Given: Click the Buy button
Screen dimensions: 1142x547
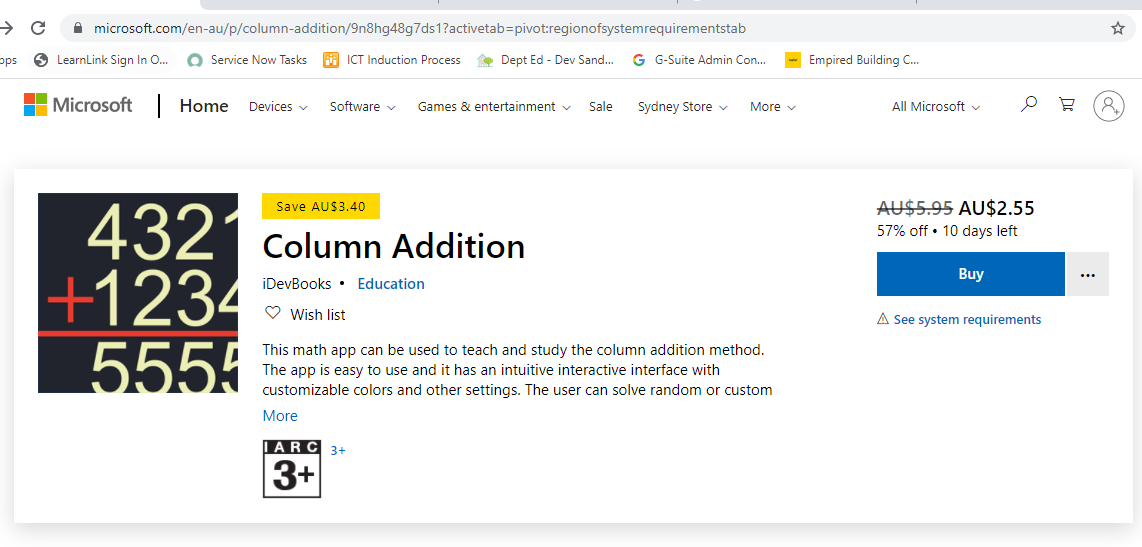Looking at the screenshot, I should click(x=971, y=274).
